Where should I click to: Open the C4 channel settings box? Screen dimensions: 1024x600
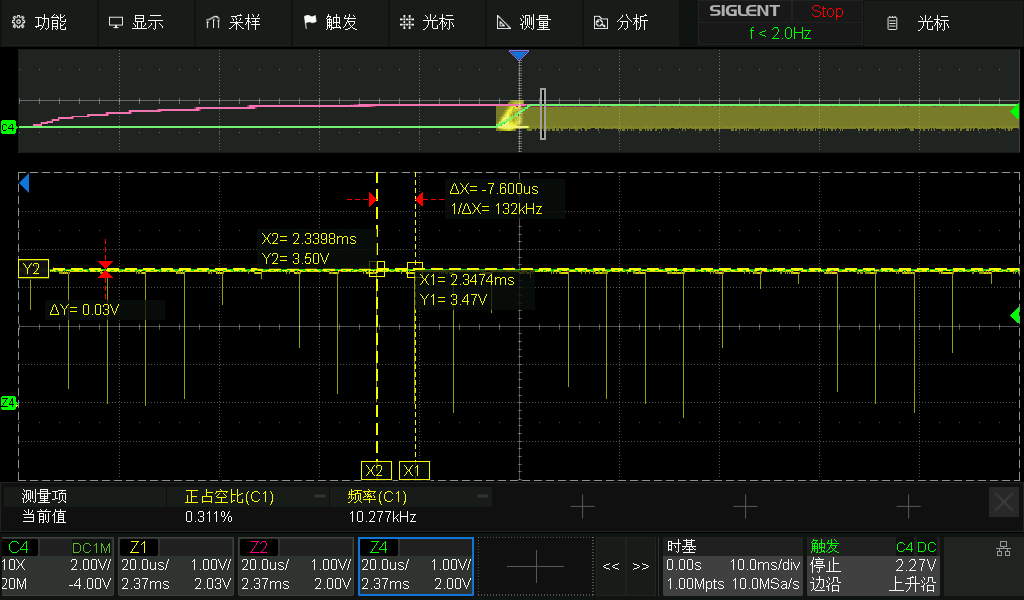[57, 566]
